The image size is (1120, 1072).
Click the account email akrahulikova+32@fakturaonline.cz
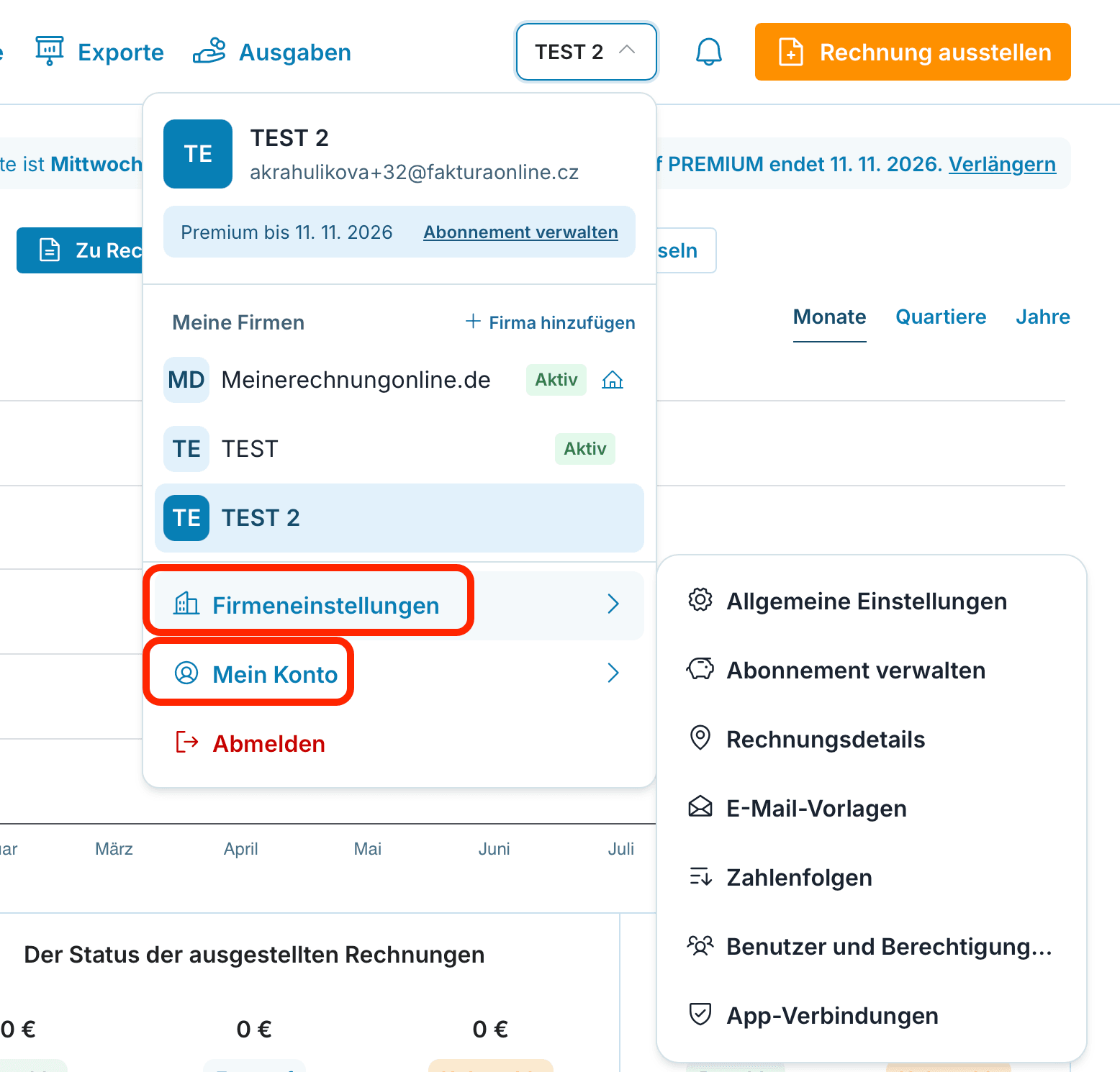point(414,173)
